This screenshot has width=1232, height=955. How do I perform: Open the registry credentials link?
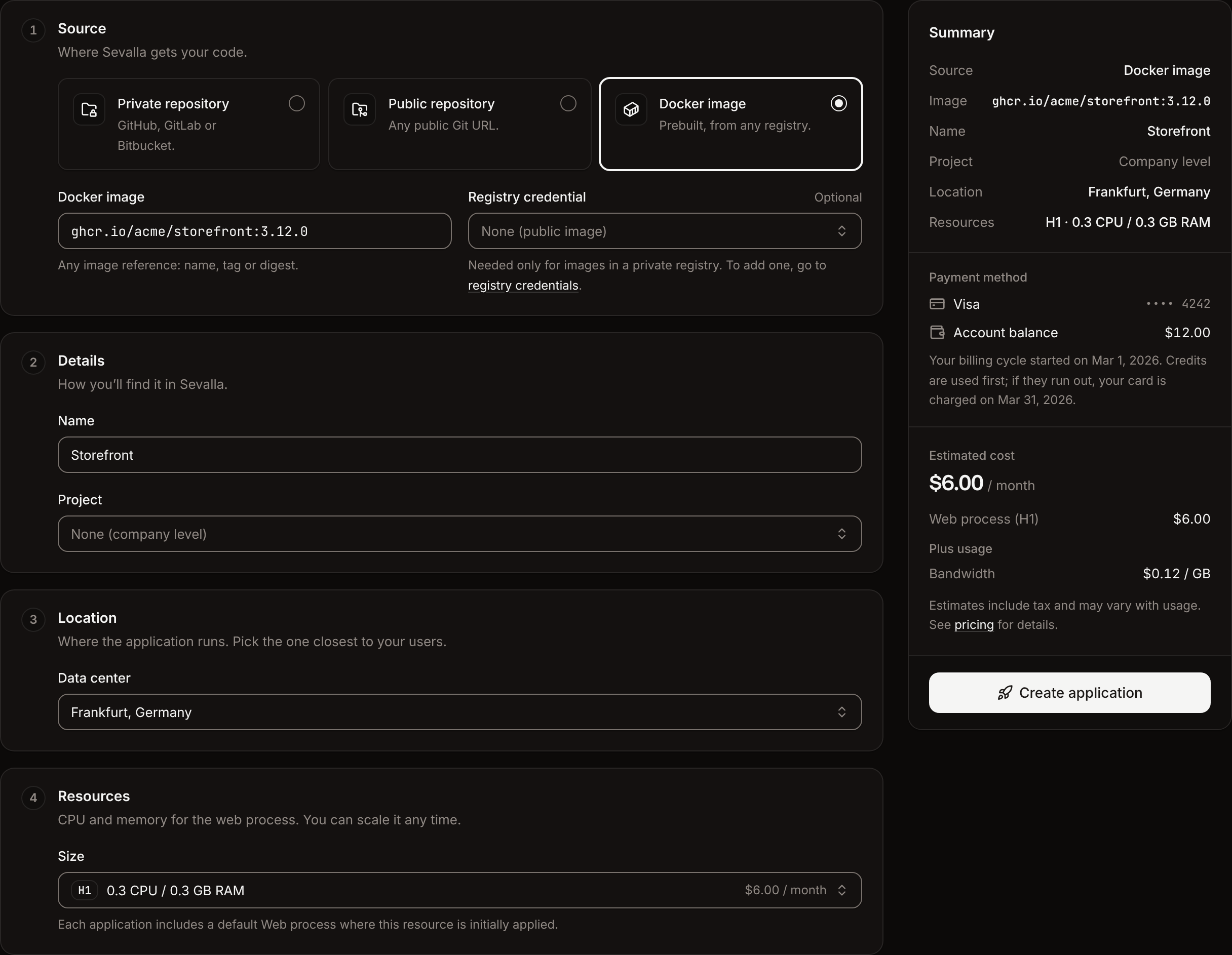point(523,285)
